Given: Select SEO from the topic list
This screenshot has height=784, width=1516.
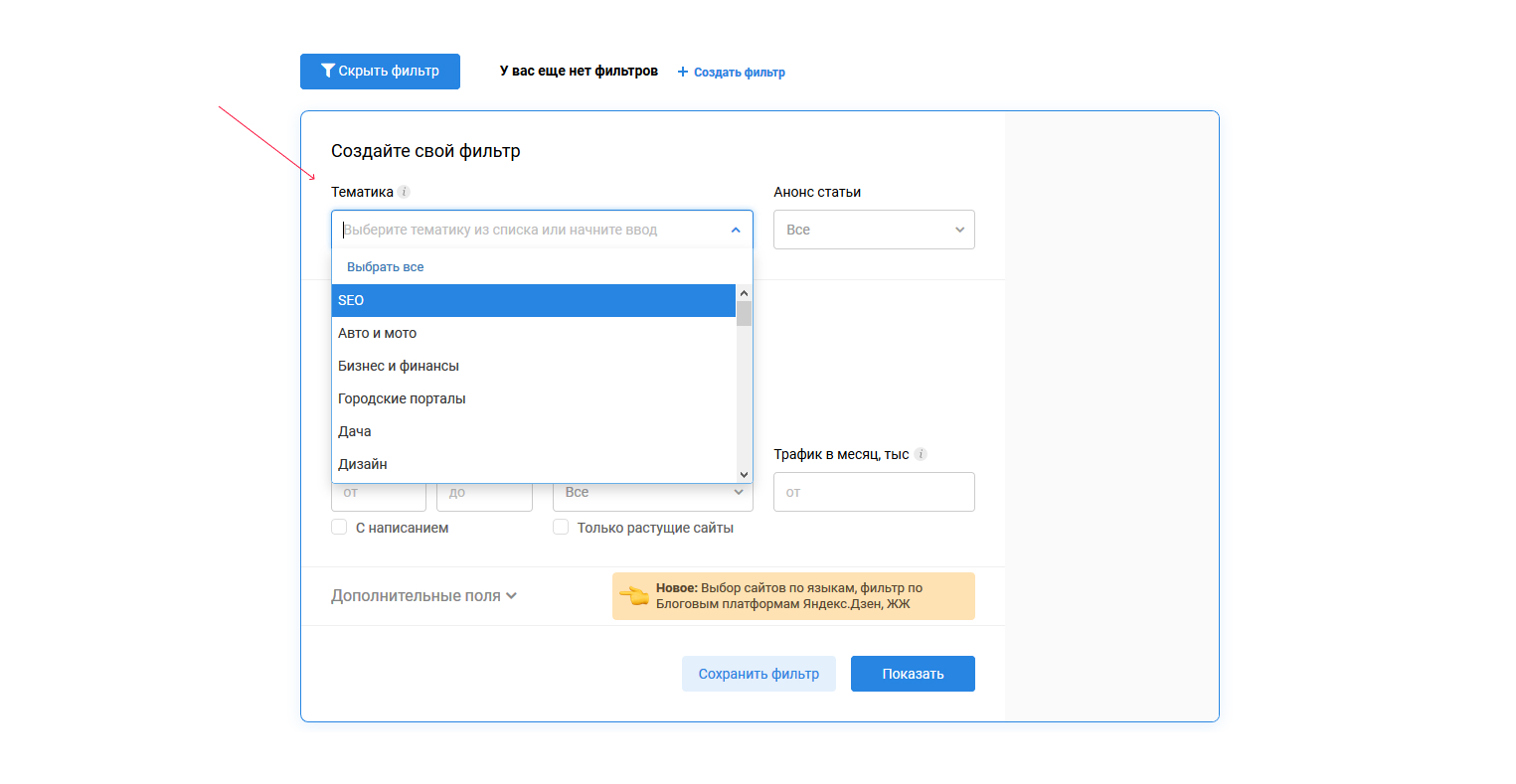Looking at the screenshot, I should point(534,300).
